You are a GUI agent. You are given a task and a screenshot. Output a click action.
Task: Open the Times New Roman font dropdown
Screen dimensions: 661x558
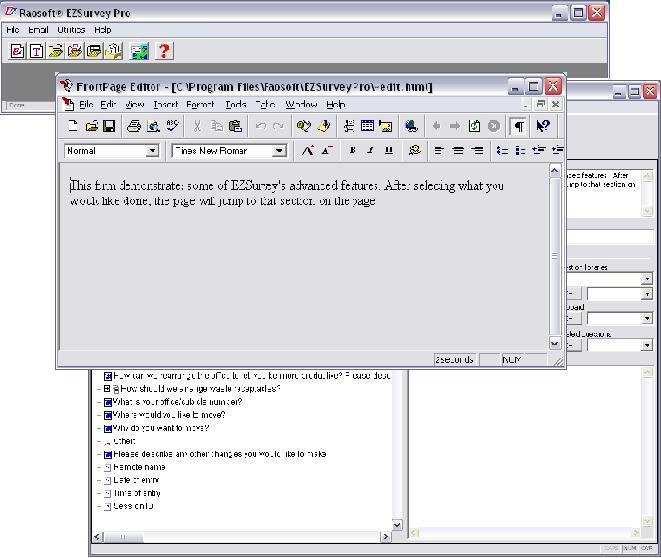[279, 150]
